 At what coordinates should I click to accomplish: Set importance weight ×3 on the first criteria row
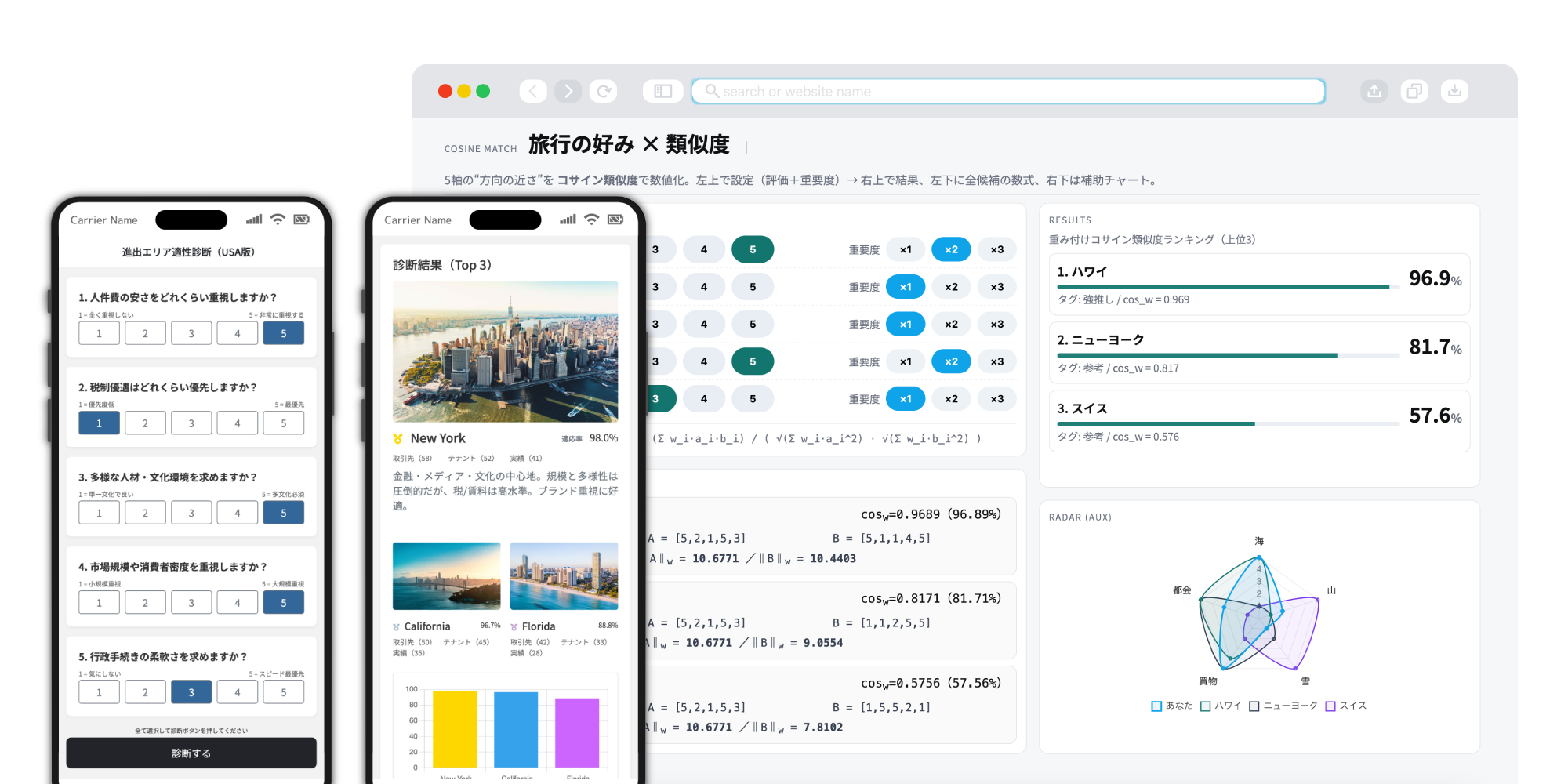coord(996,249)
